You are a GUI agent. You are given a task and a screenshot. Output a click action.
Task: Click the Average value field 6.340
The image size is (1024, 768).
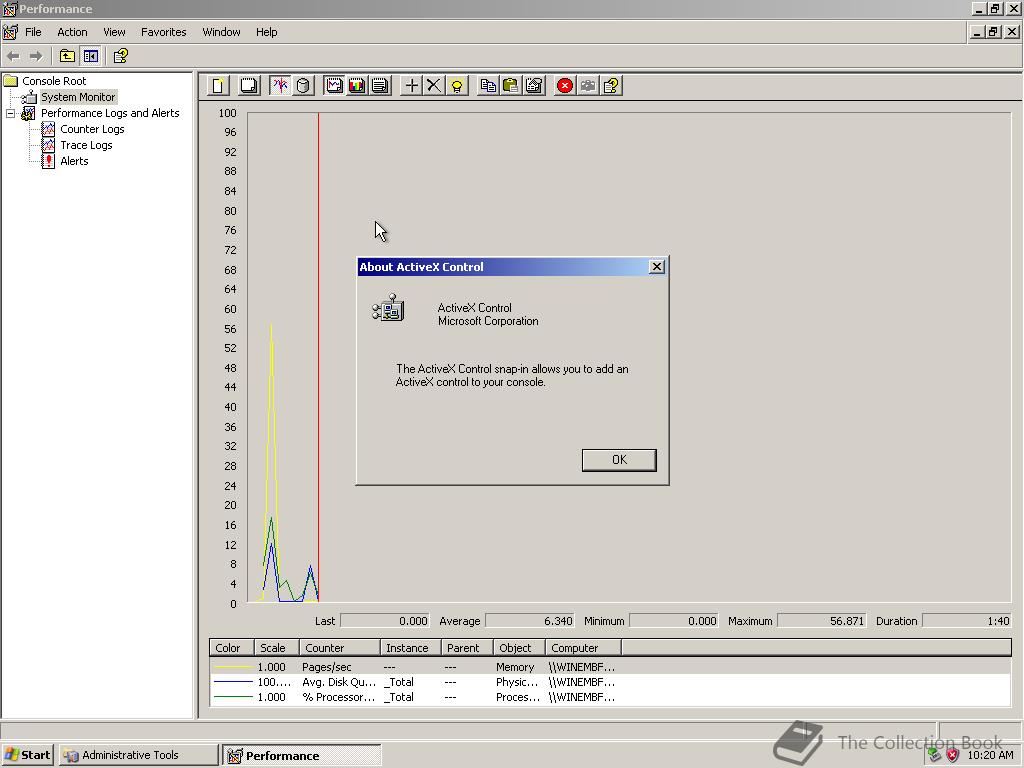pyautogui.click(x=530, y=621)
